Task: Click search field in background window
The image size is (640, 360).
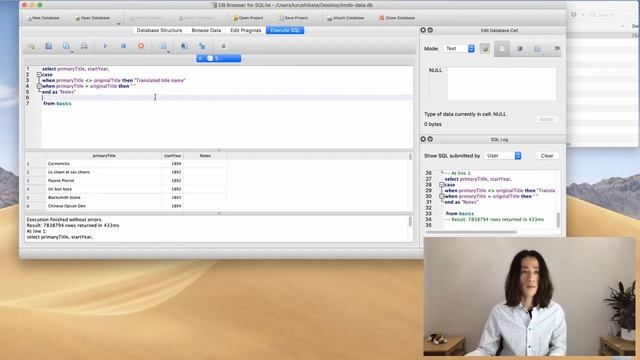Action: (612, 15)
